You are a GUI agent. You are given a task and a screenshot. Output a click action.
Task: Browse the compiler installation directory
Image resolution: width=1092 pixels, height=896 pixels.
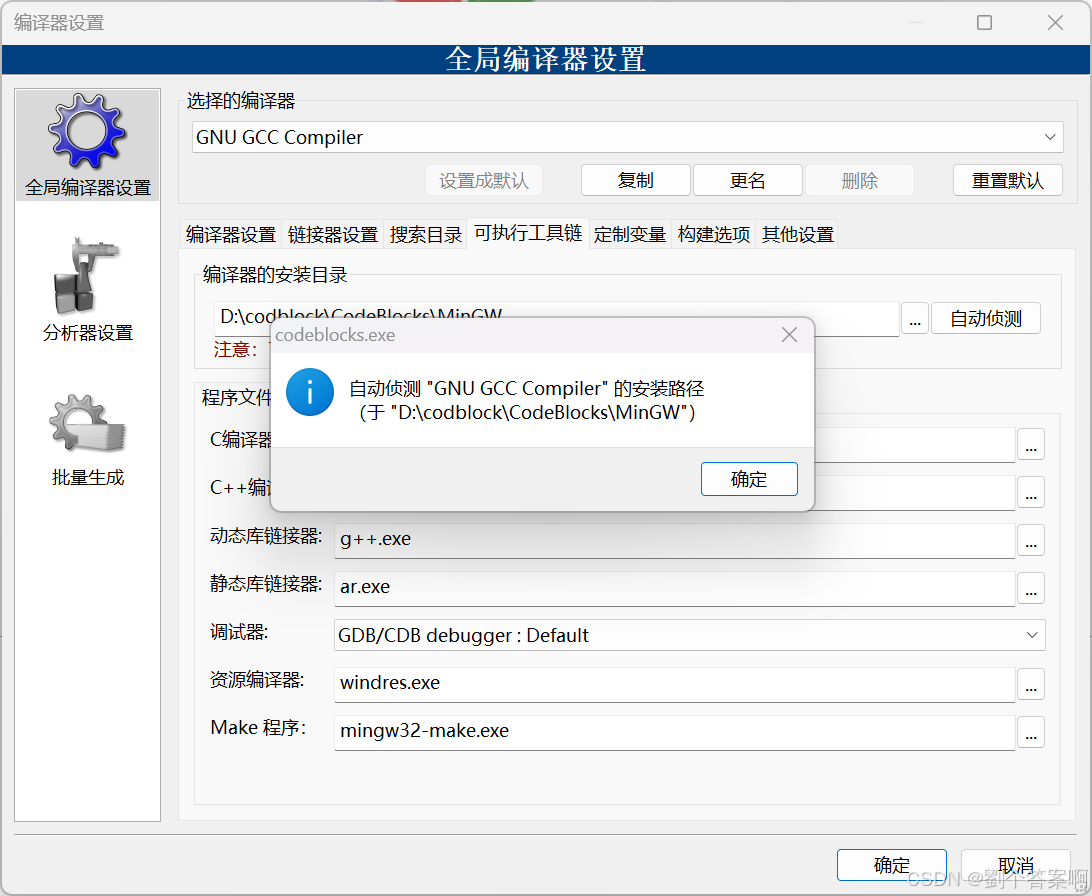(915, 318)
